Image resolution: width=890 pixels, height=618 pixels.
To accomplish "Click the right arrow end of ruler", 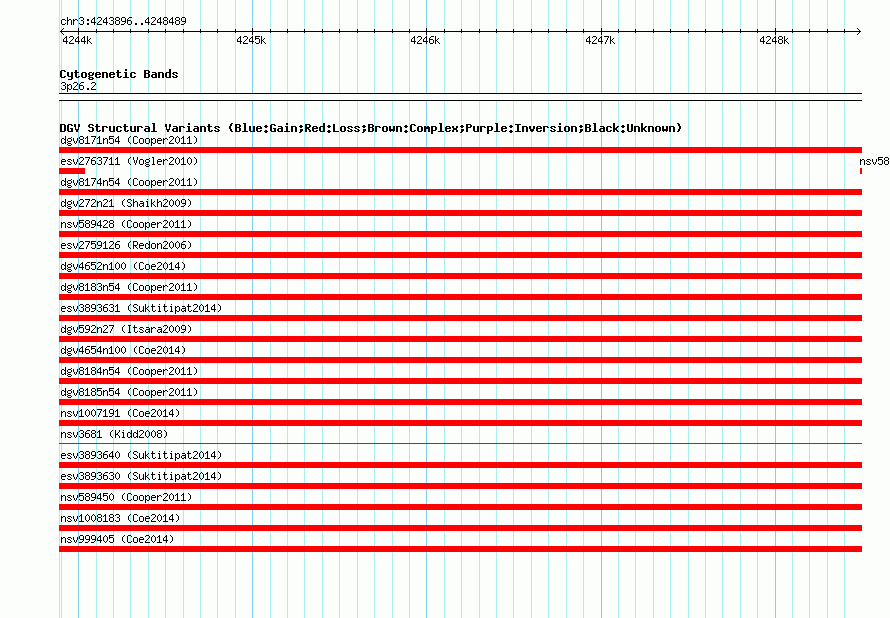I will tap(859, 31).
